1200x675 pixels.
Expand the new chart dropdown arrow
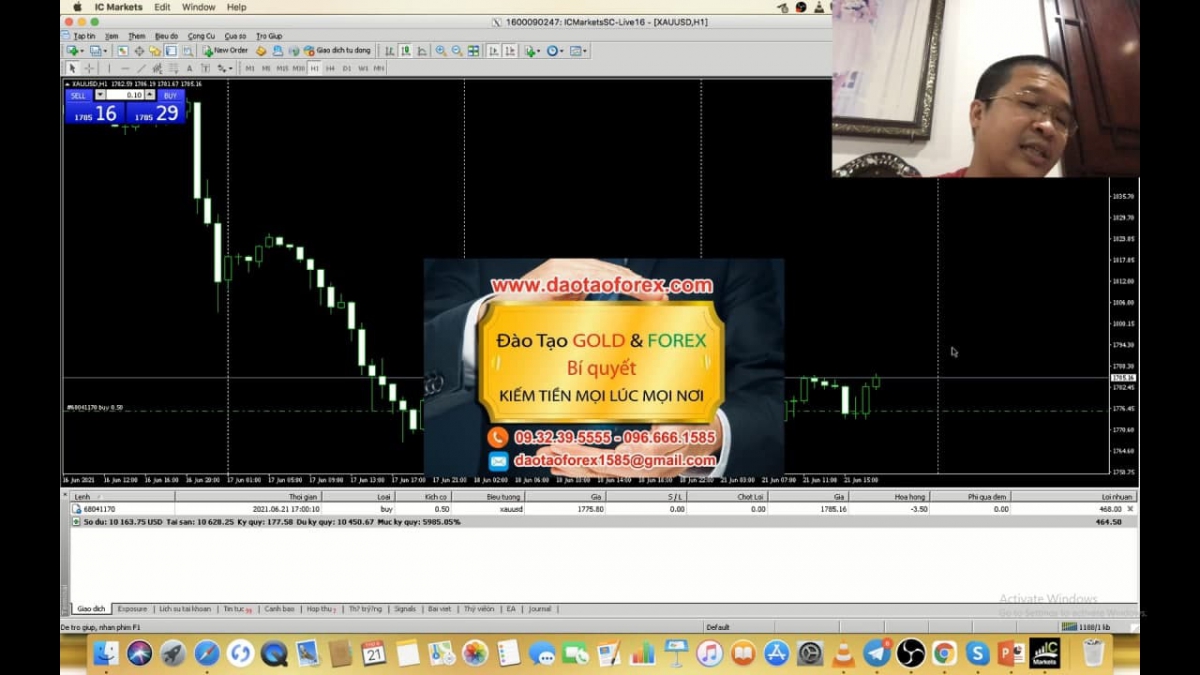point(82,50)
